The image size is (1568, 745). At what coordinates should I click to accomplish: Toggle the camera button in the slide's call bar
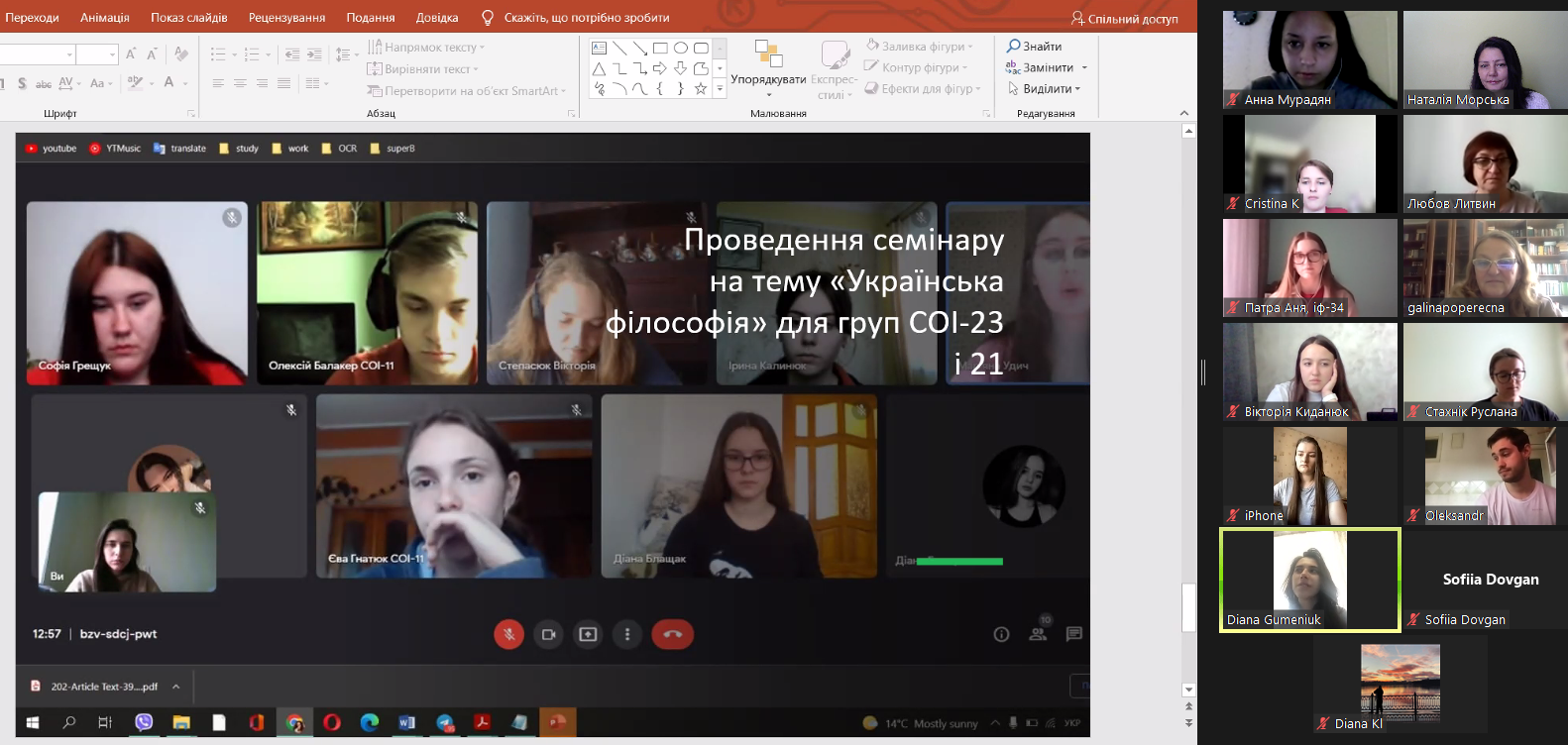[x=548, y=634]
